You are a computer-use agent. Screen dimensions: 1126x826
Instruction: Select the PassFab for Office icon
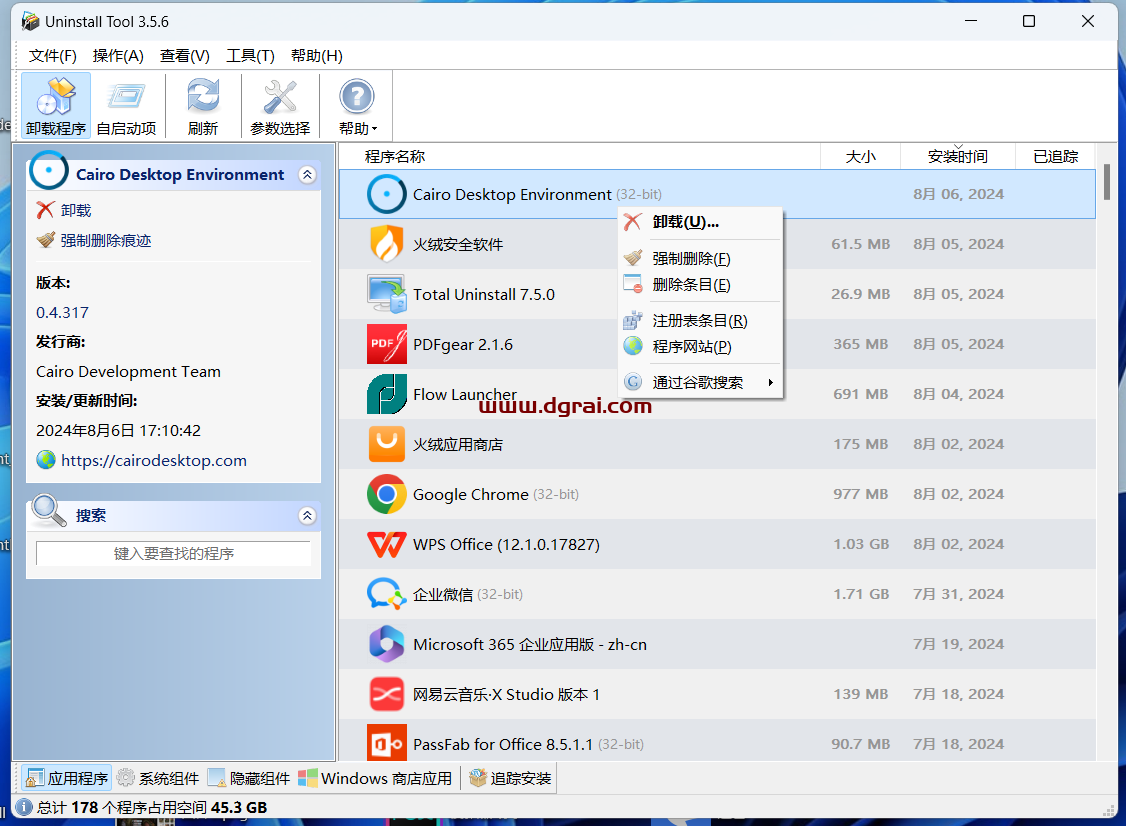[x=386, y=743]
